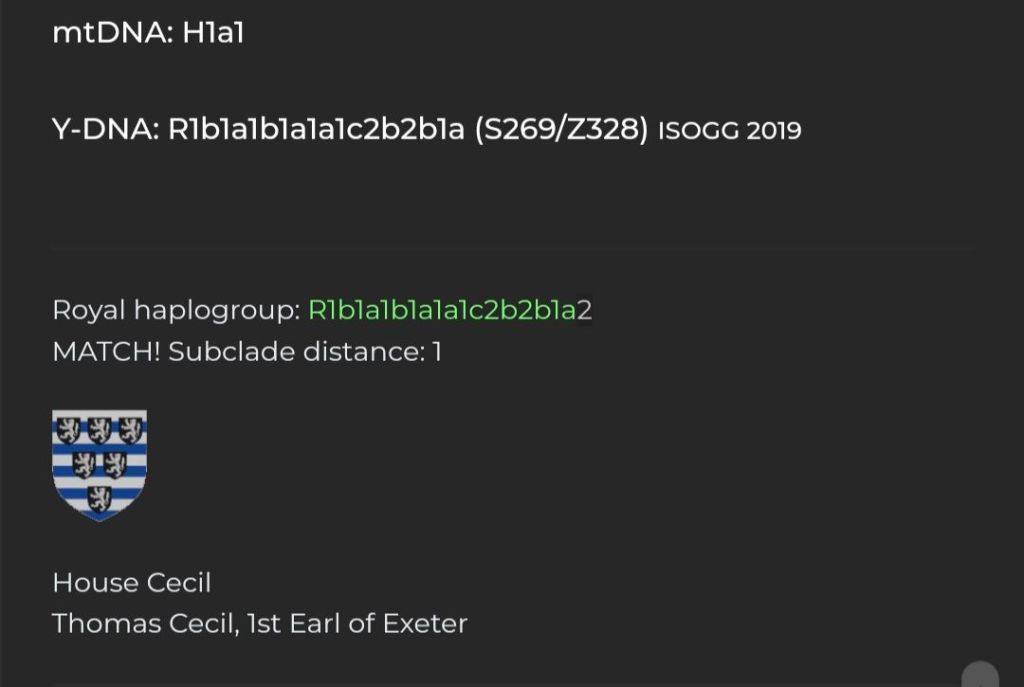Click the top-left lion on the shield
Viewport: 1024px width, 687px height.
68,430
